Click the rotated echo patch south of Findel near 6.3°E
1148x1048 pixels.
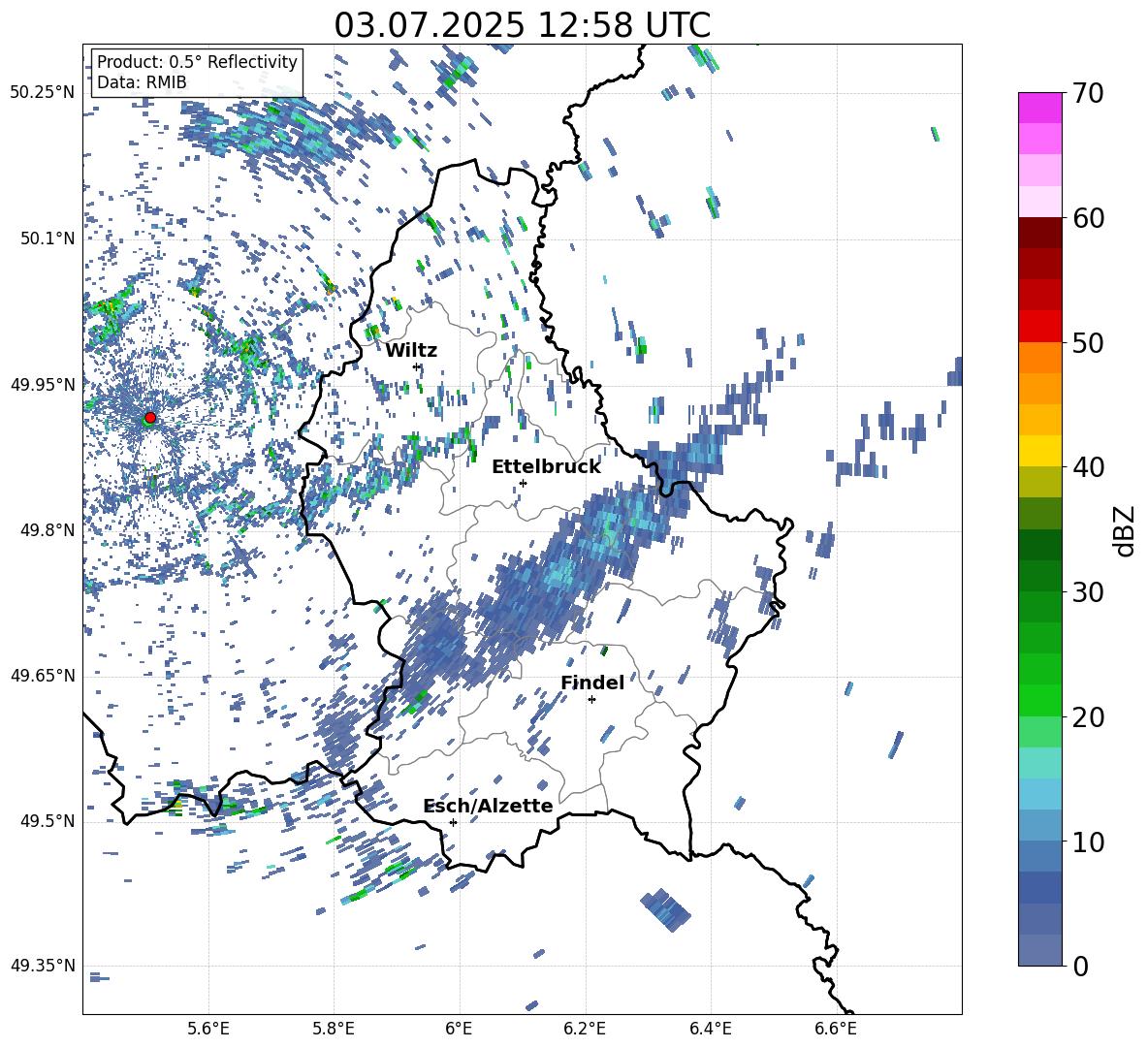tap(665, 909)
